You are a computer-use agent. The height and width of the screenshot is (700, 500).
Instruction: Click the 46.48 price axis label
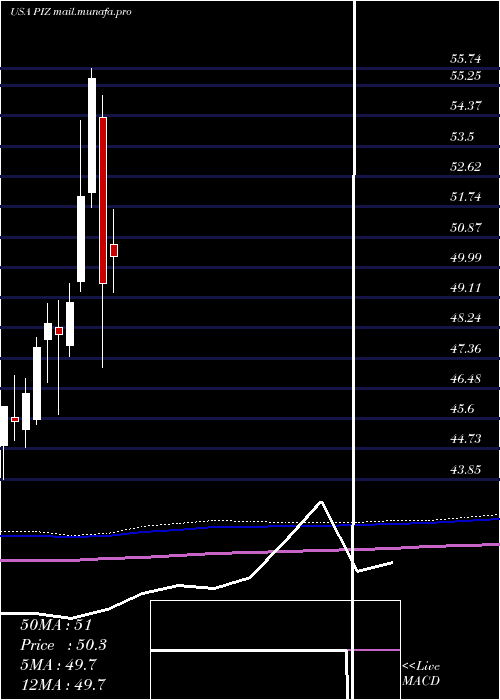pyautogui.click(x=466, y=379)
